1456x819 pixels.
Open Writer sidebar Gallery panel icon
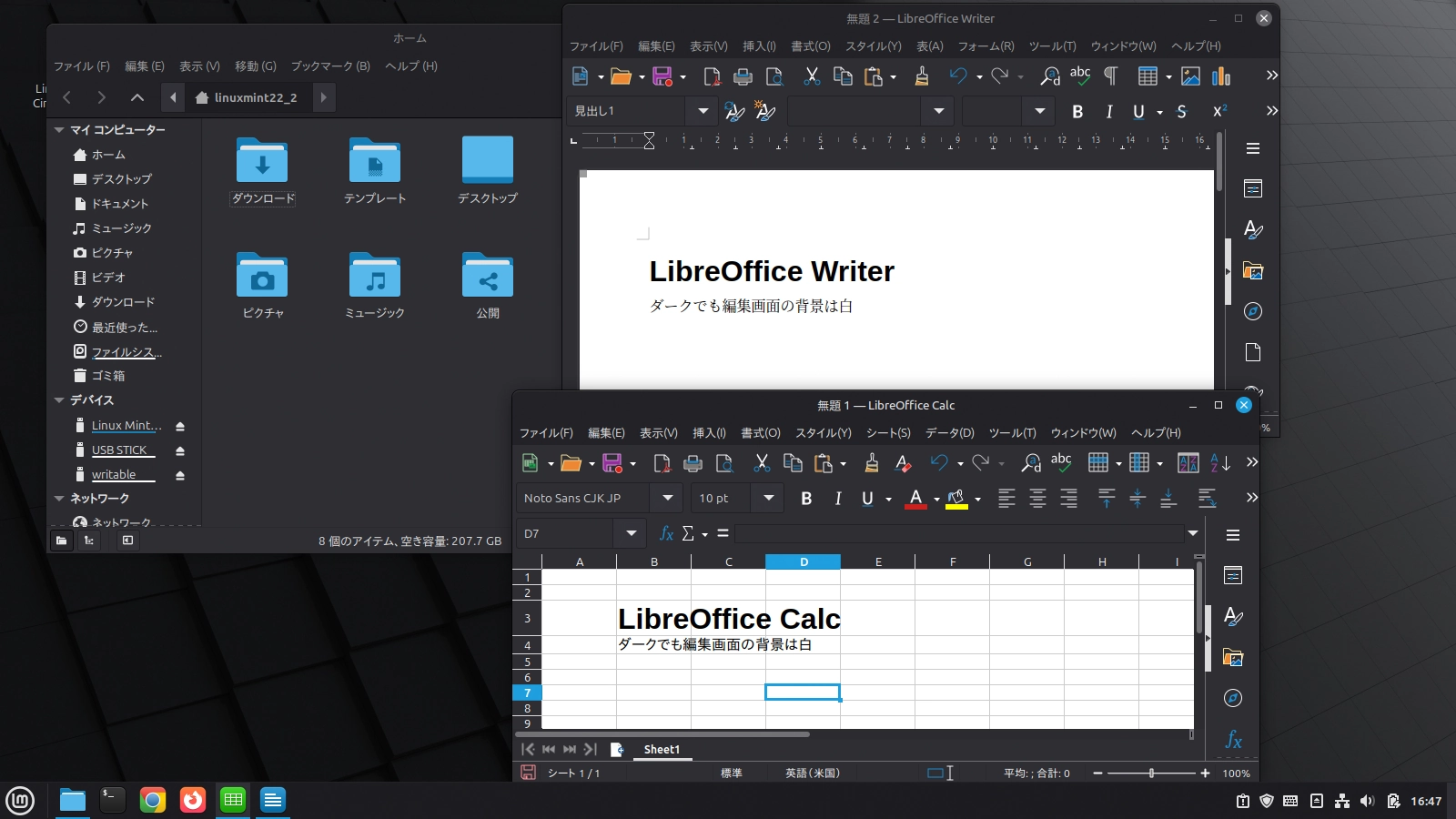coord(1253,270)
